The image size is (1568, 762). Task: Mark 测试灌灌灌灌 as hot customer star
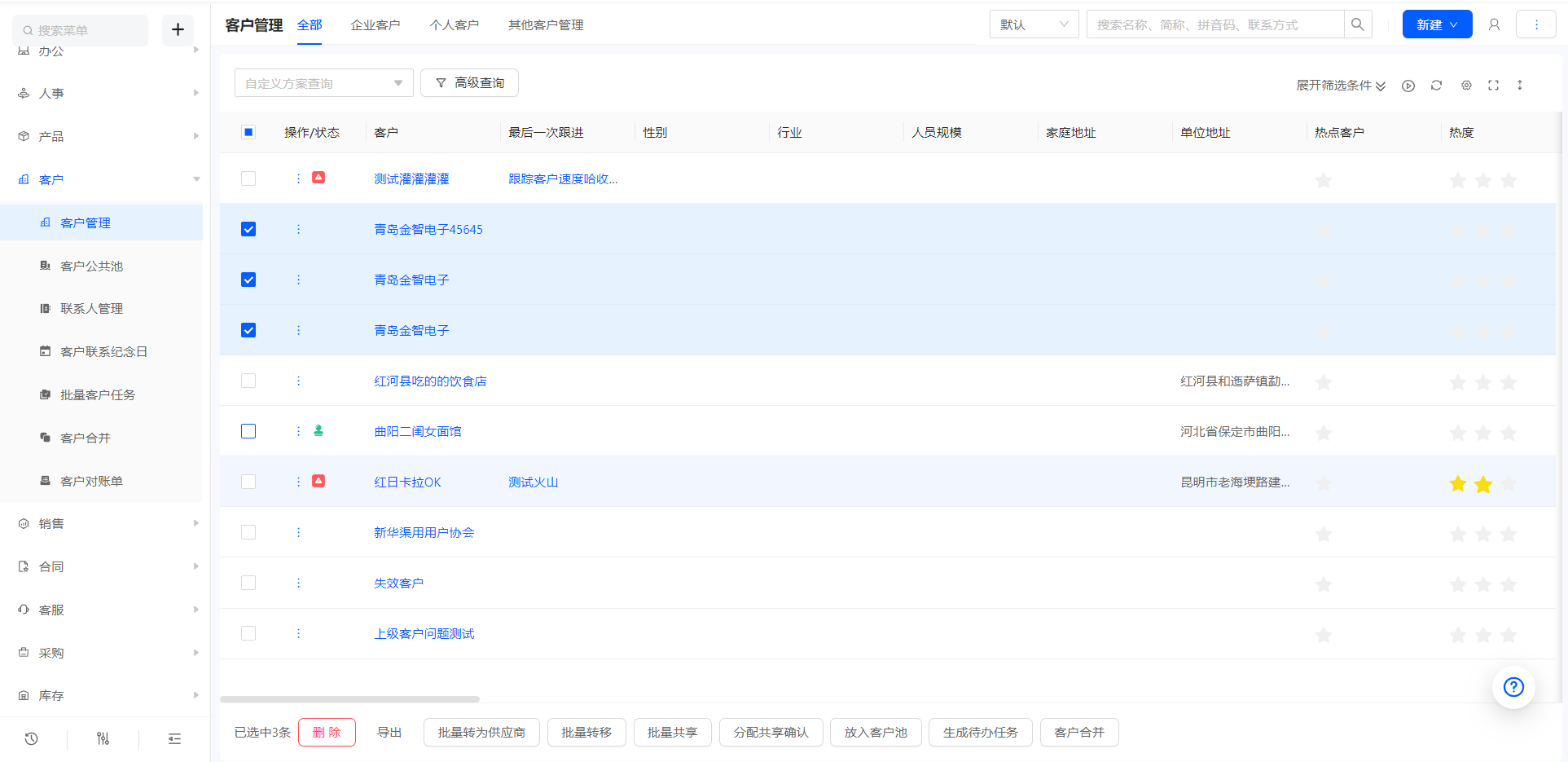tap(1324, 180)
